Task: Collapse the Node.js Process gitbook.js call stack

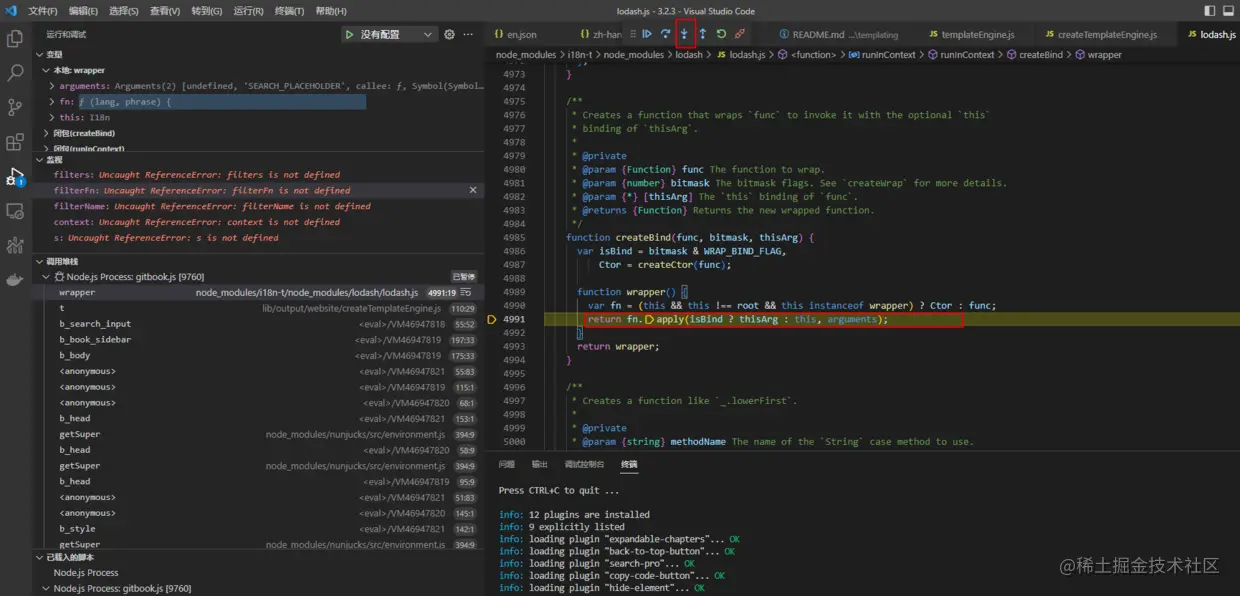Action: tap(46, 277)
